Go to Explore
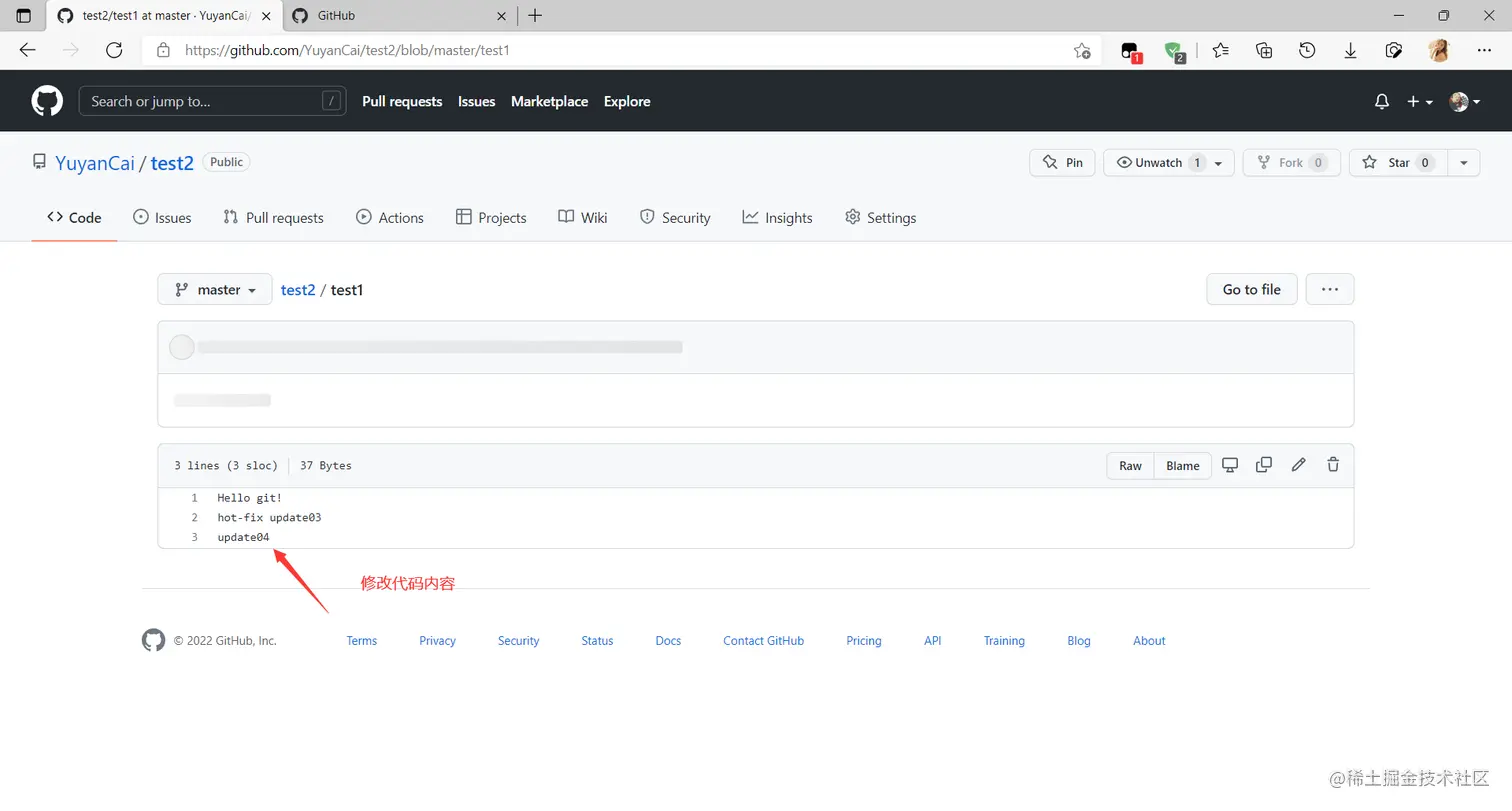Image resolution: width=1512 pixels, height=811 pixels. 627,101
